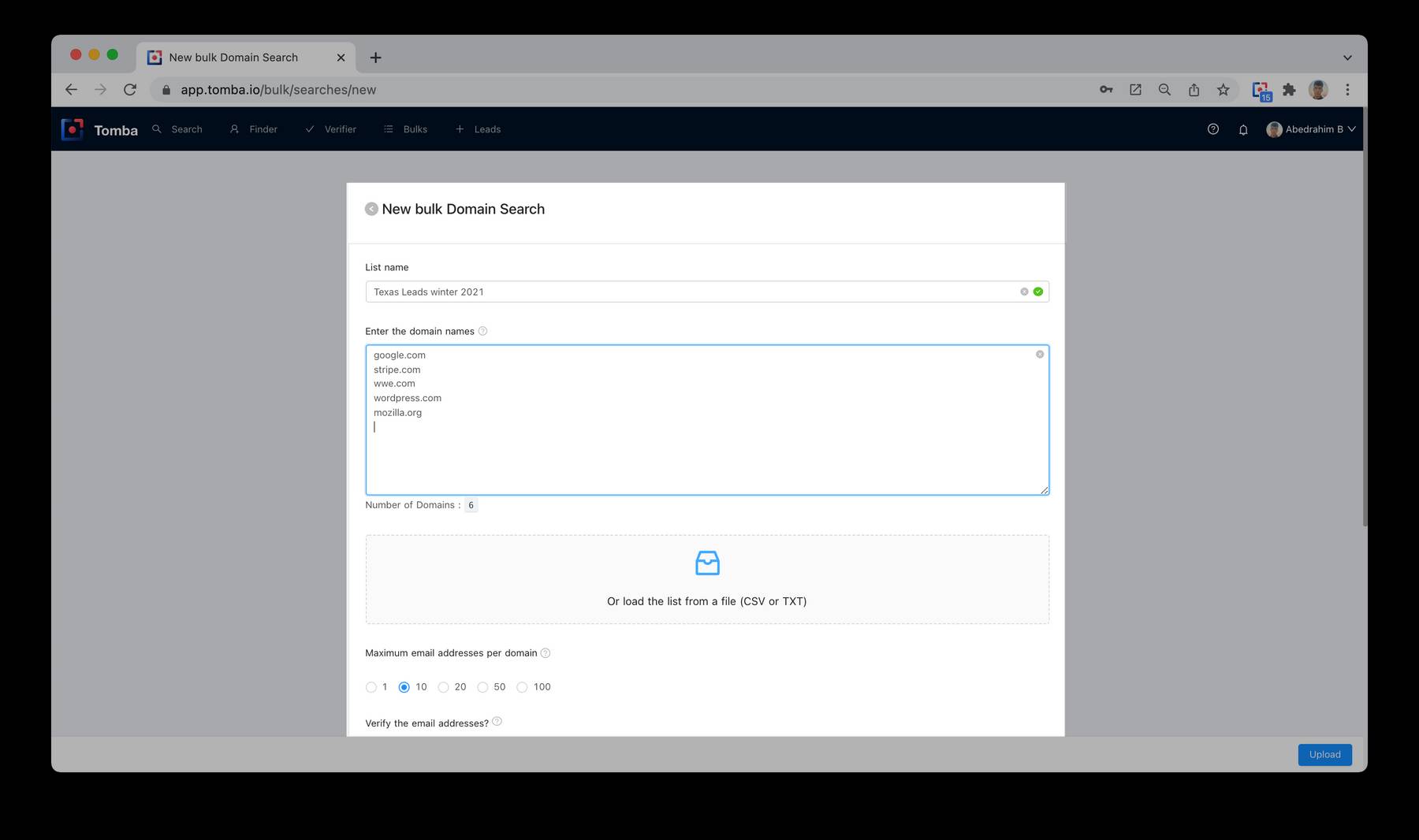Click help icon beside Verify the email addresses
Screen dimensions: 1419x840
497,722
